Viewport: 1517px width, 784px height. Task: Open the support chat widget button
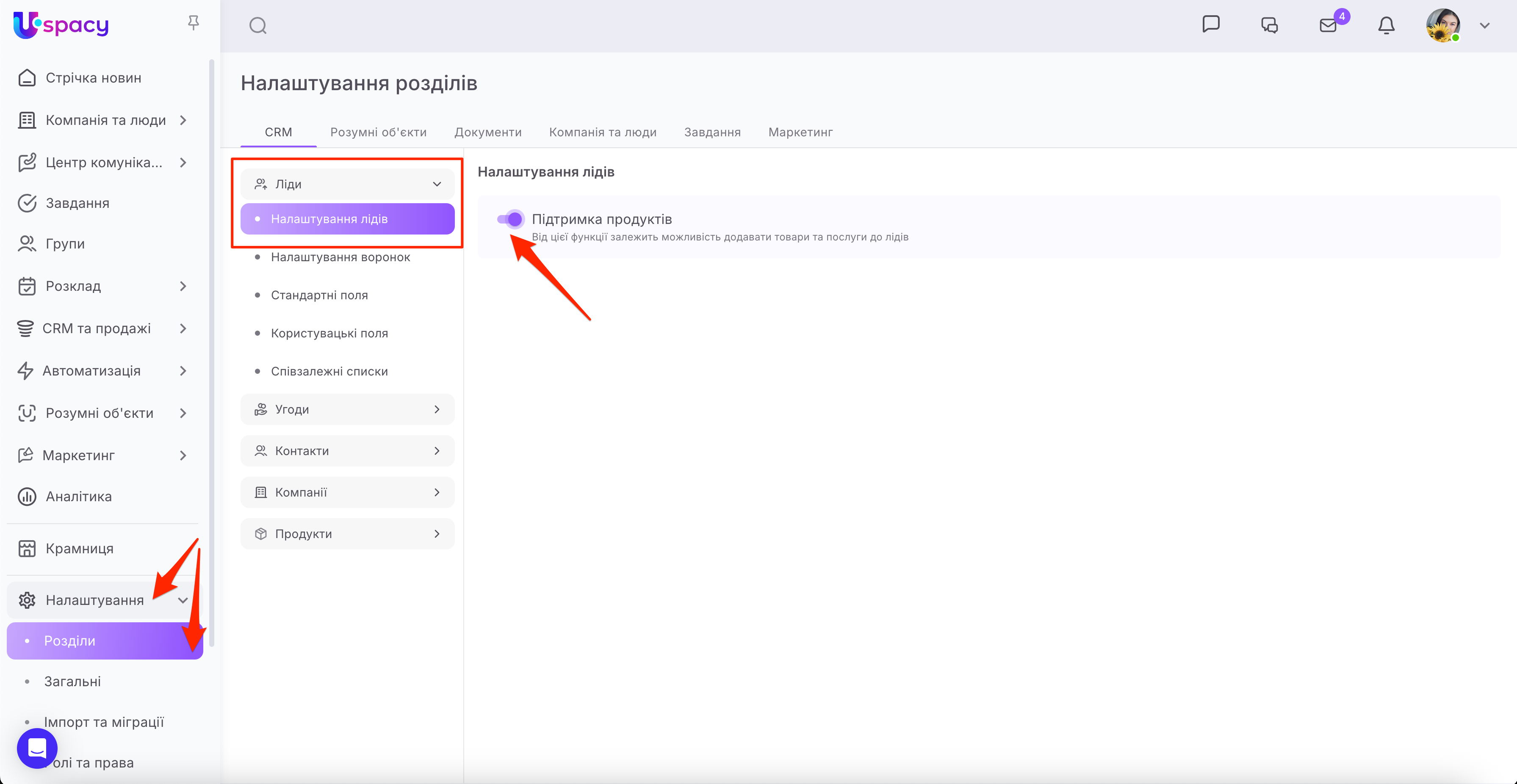coord(36,748)
